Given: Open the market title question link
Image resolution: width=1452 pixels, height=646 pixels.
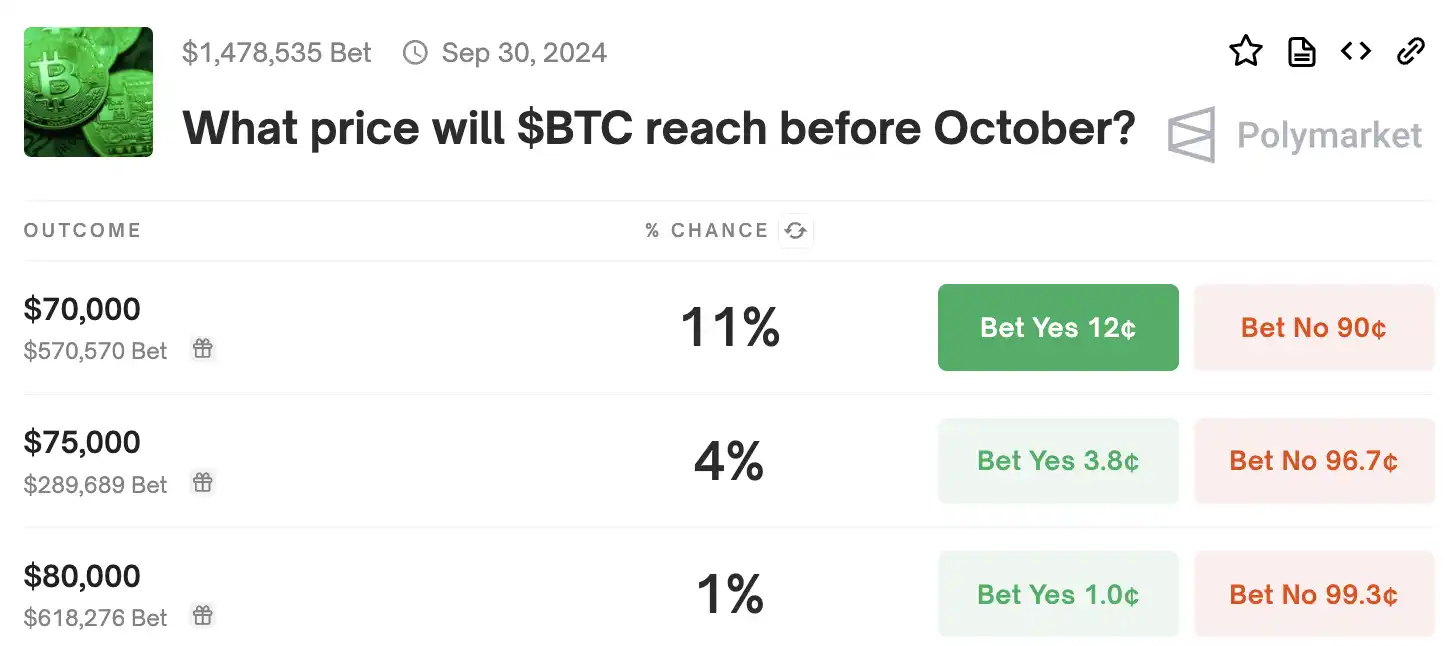Looking at the screenshot, I should pyautogui.click(x=658, y=129).
